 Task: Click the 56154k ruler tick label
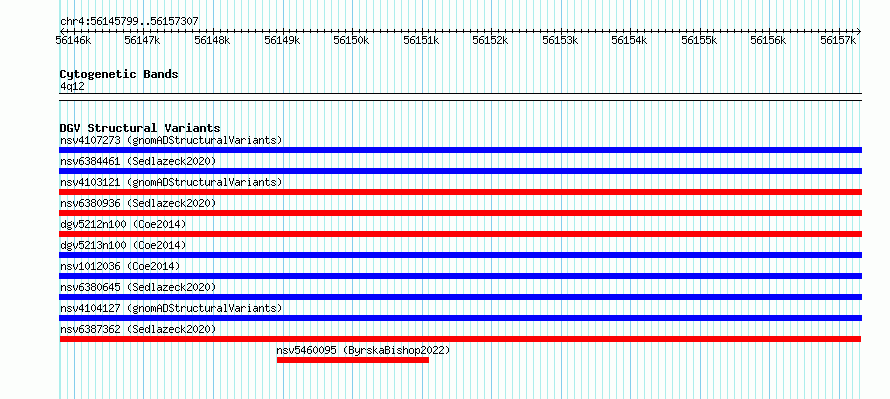(x=629, y=40)
